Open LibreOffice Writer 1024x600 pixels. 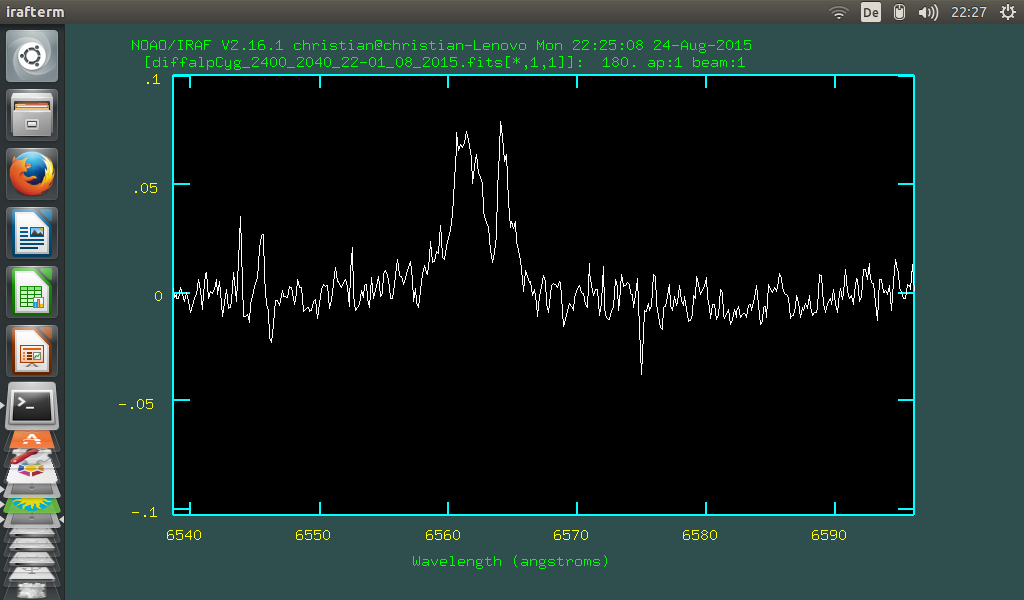coord(33,233)
